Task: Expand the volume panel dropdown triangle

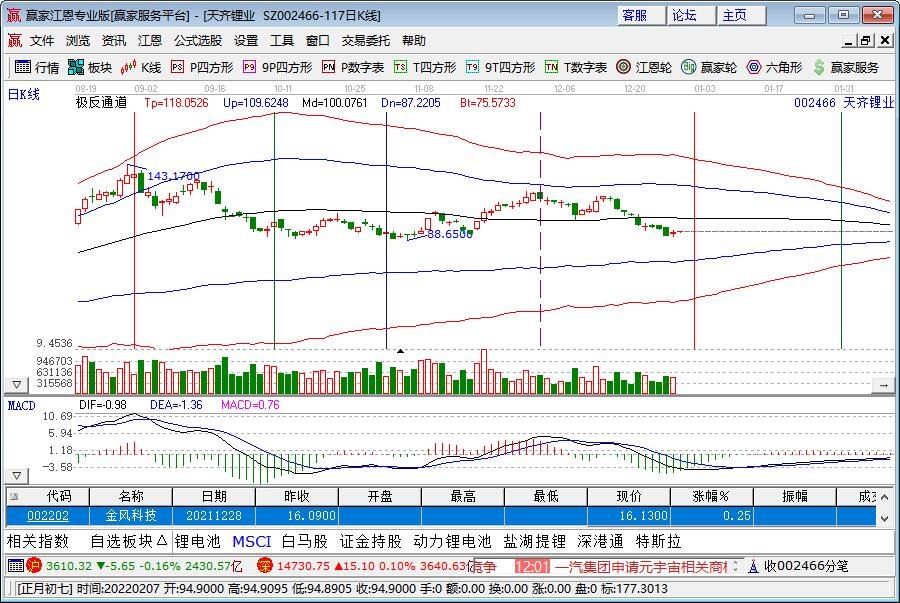Action: point(17,384)
